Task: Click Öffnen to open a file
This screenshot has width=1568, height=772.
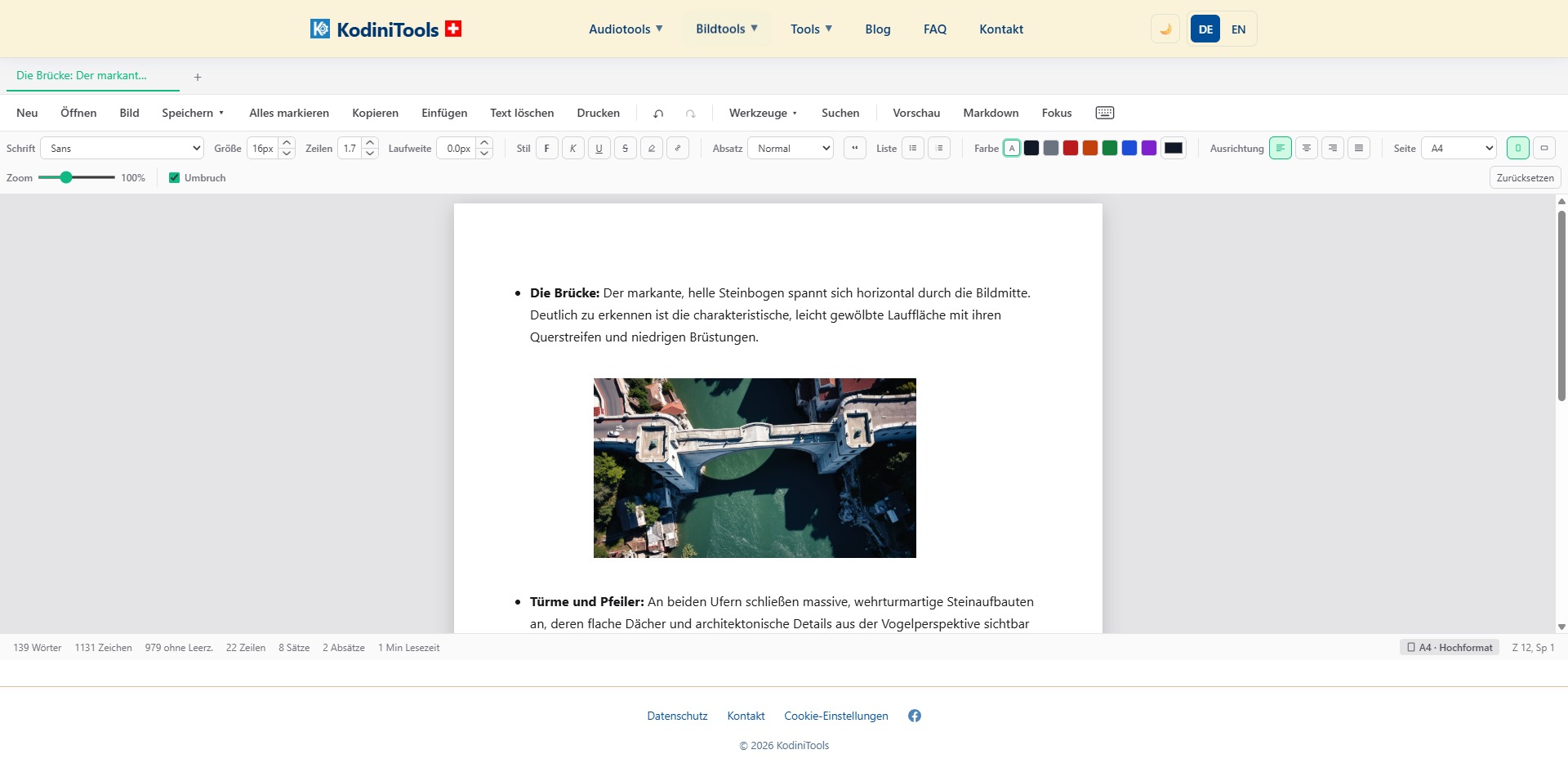Action: pyautogui.click(x=78, y=113)
